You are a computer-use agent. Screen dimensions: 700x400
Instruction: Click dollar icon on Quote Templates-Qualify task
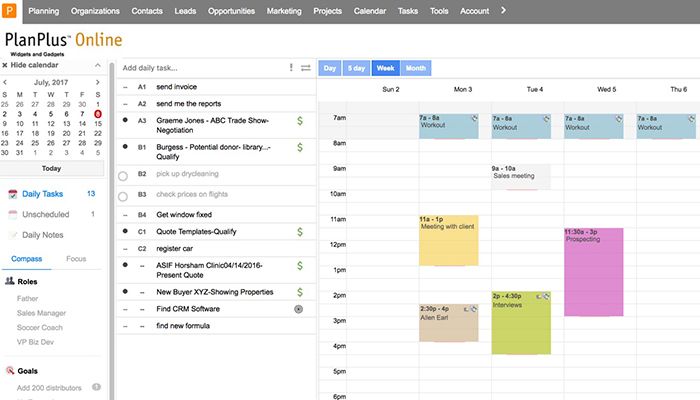(x=299, y=232)
